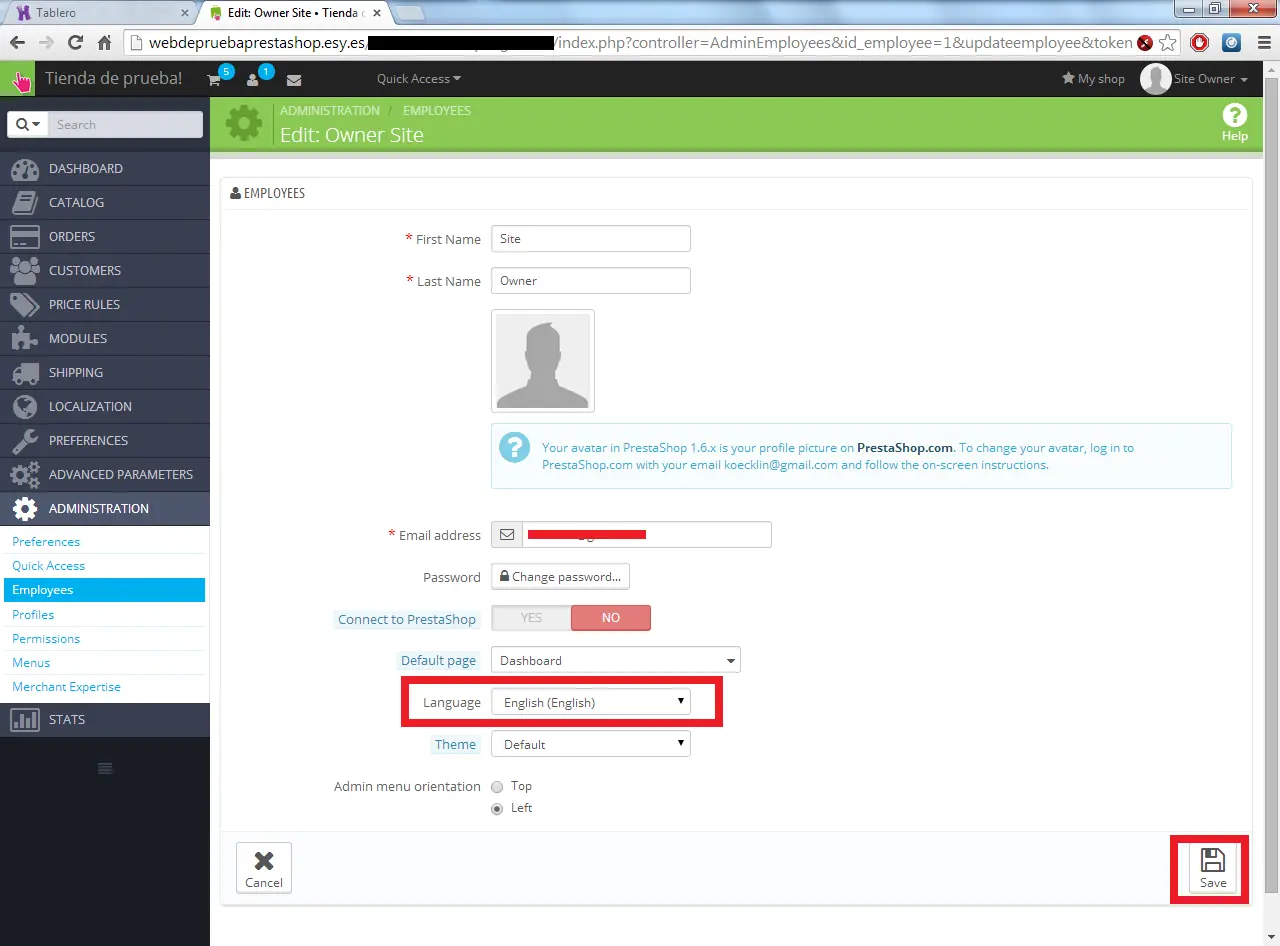Open the new customers notification icon

(x=253, y=80)
